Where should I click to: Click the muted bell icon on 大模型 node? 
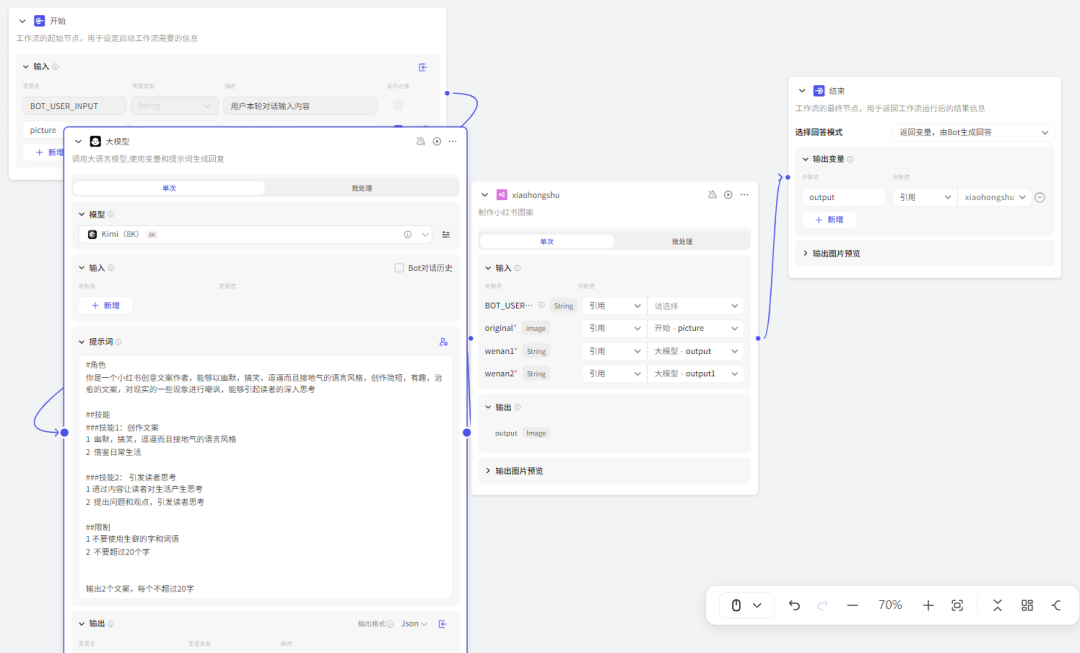tap(421, 141)
